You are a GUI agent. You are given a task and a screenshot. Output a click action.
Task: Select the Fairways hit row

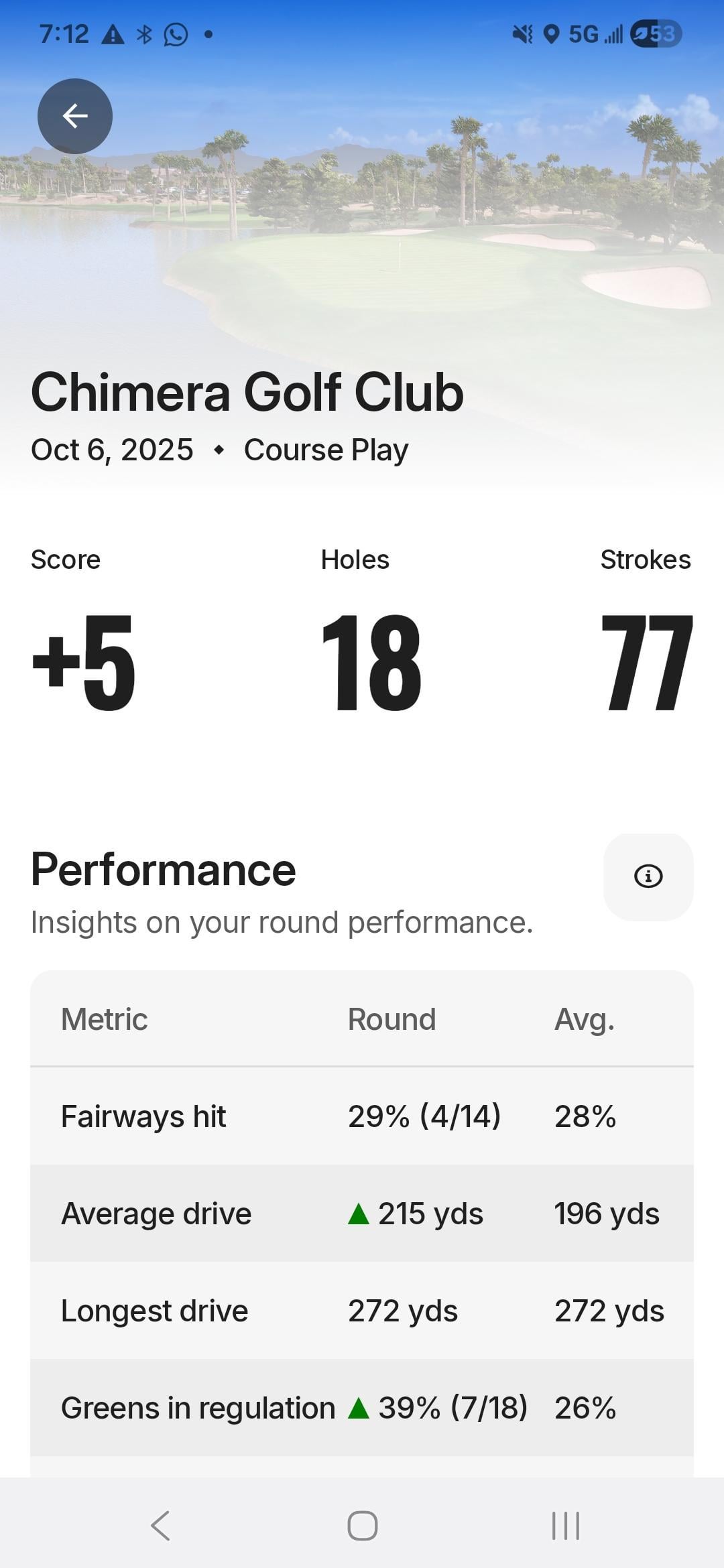(x=362, y=1116)
